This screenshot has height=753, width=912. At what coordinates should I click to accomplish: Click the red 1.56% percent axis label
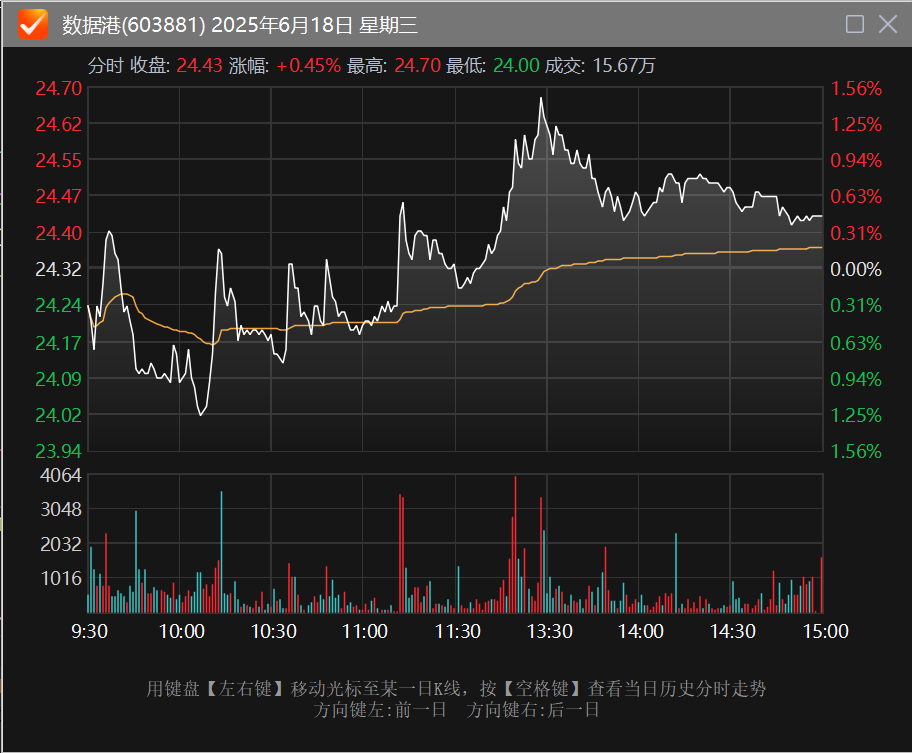point(856,88)
